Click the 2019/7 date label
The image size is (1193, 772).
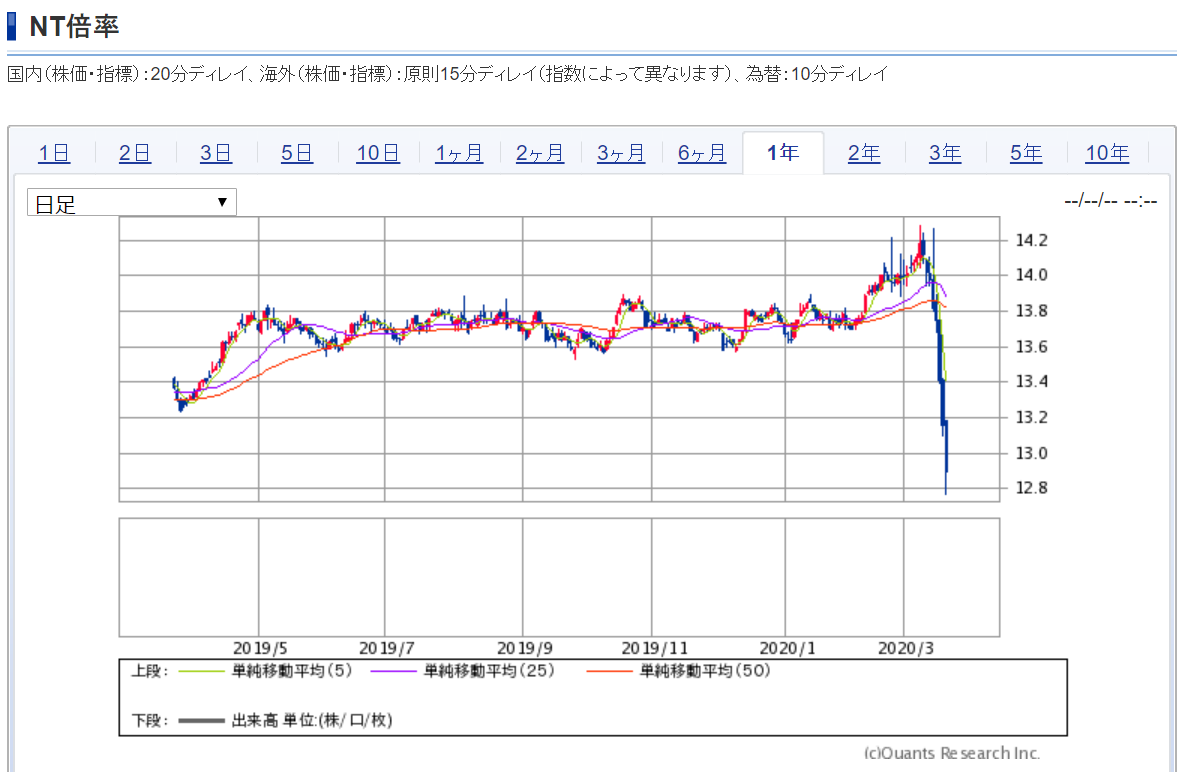tap(387, 648)
